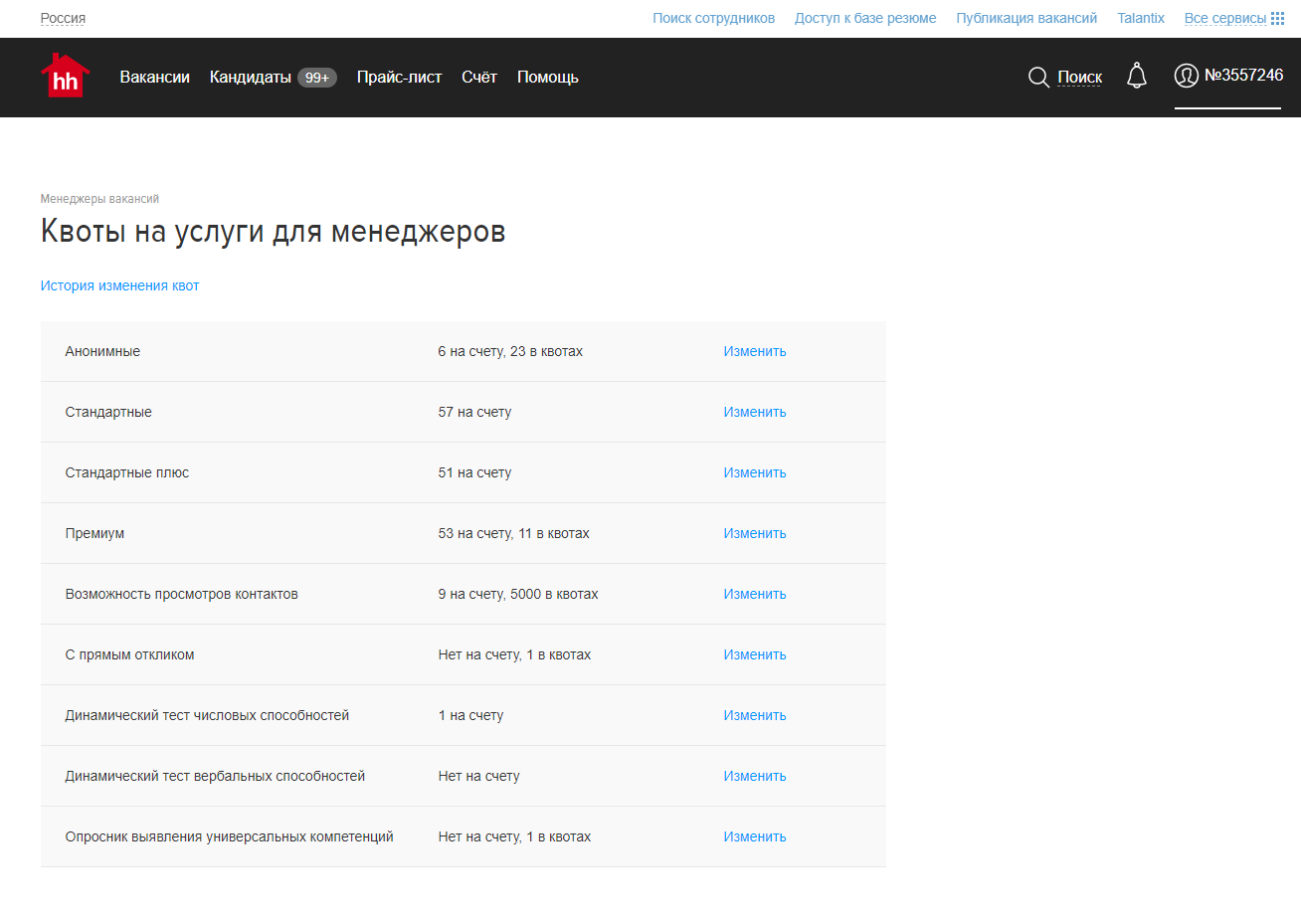Select value "6 на счету, 23 в квотах"
Image resolution: width=1301 pixels, height=924 pixels.
pyautogui.click(x=510, y=351)
